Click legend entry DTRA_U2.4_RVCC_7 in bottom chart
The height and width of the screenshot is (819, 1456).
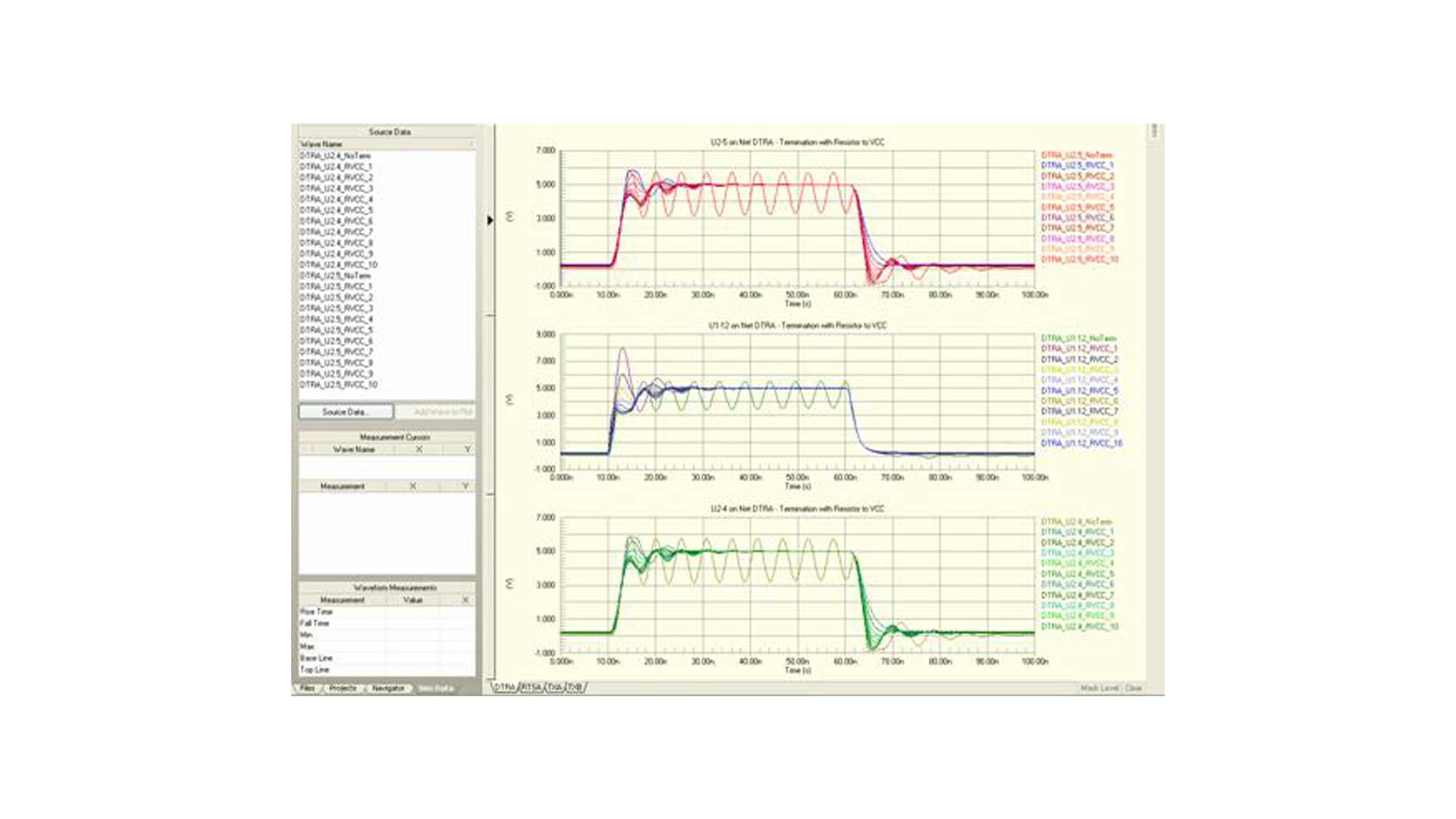(x=1078, y=595)
